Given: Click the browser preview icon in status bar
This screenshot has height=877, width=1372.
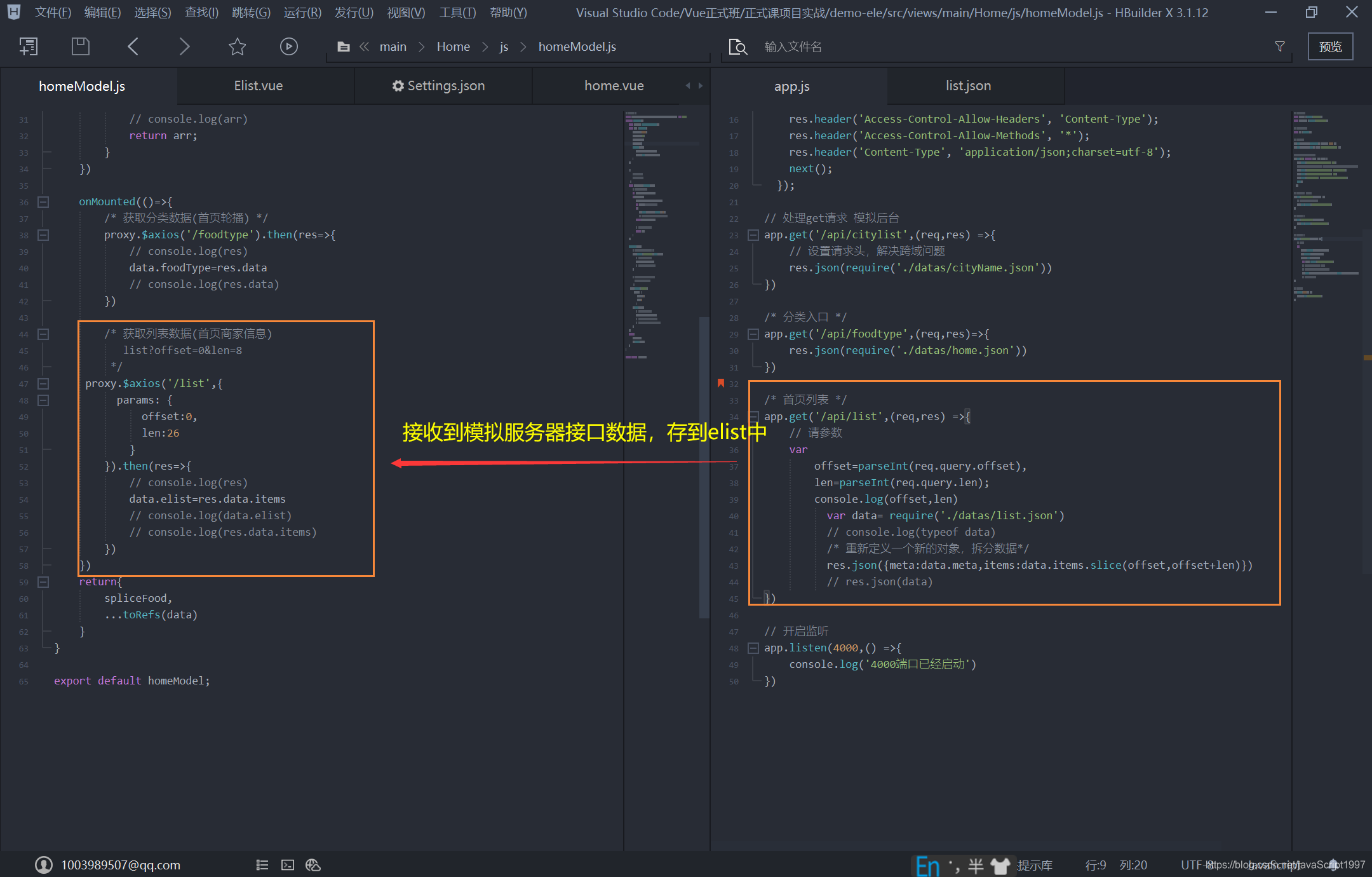Looking at the screenshot, I should click(x=313, y=865).
